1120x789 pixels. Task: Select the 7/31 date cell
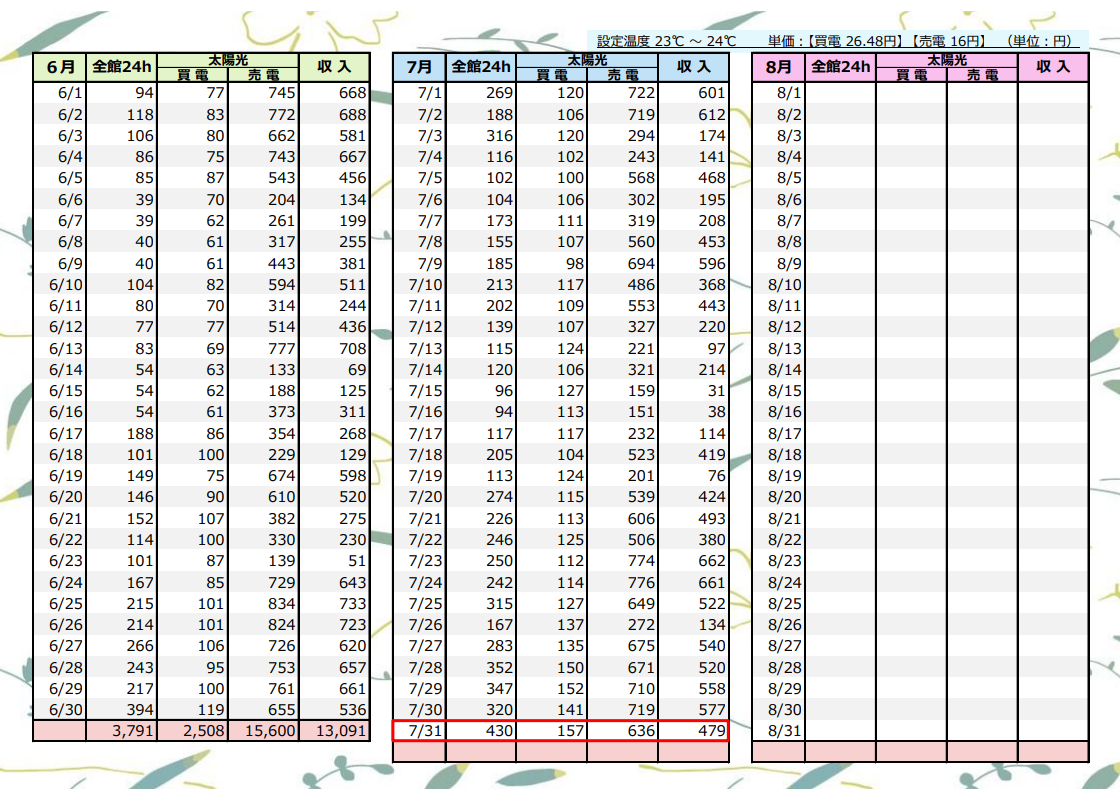coord(419,730)
